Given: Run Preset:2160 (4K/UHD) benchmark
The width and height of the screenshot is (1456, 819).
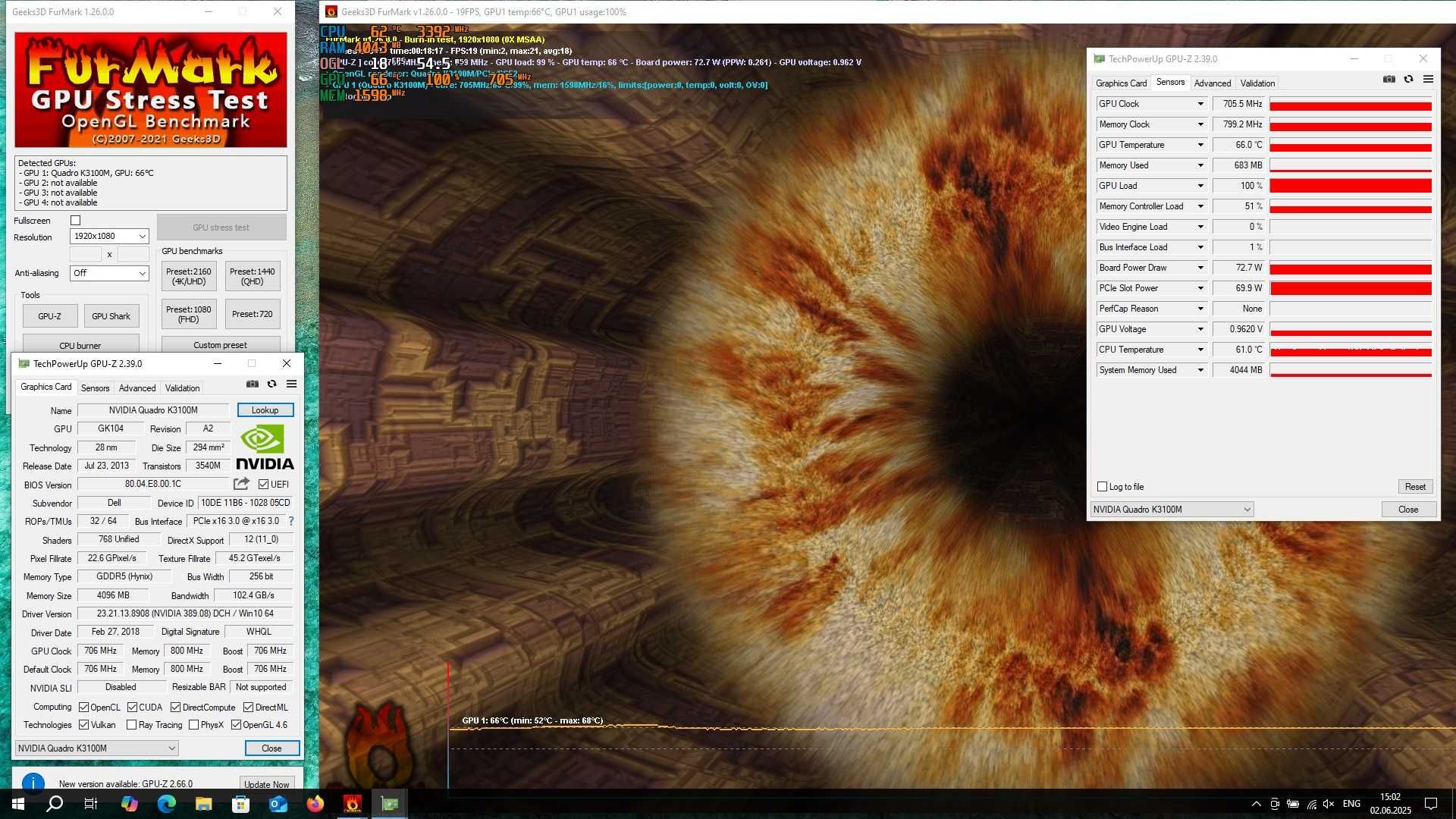Looking at the screenshot, I should pyautogui.click(x=189, y=276).
